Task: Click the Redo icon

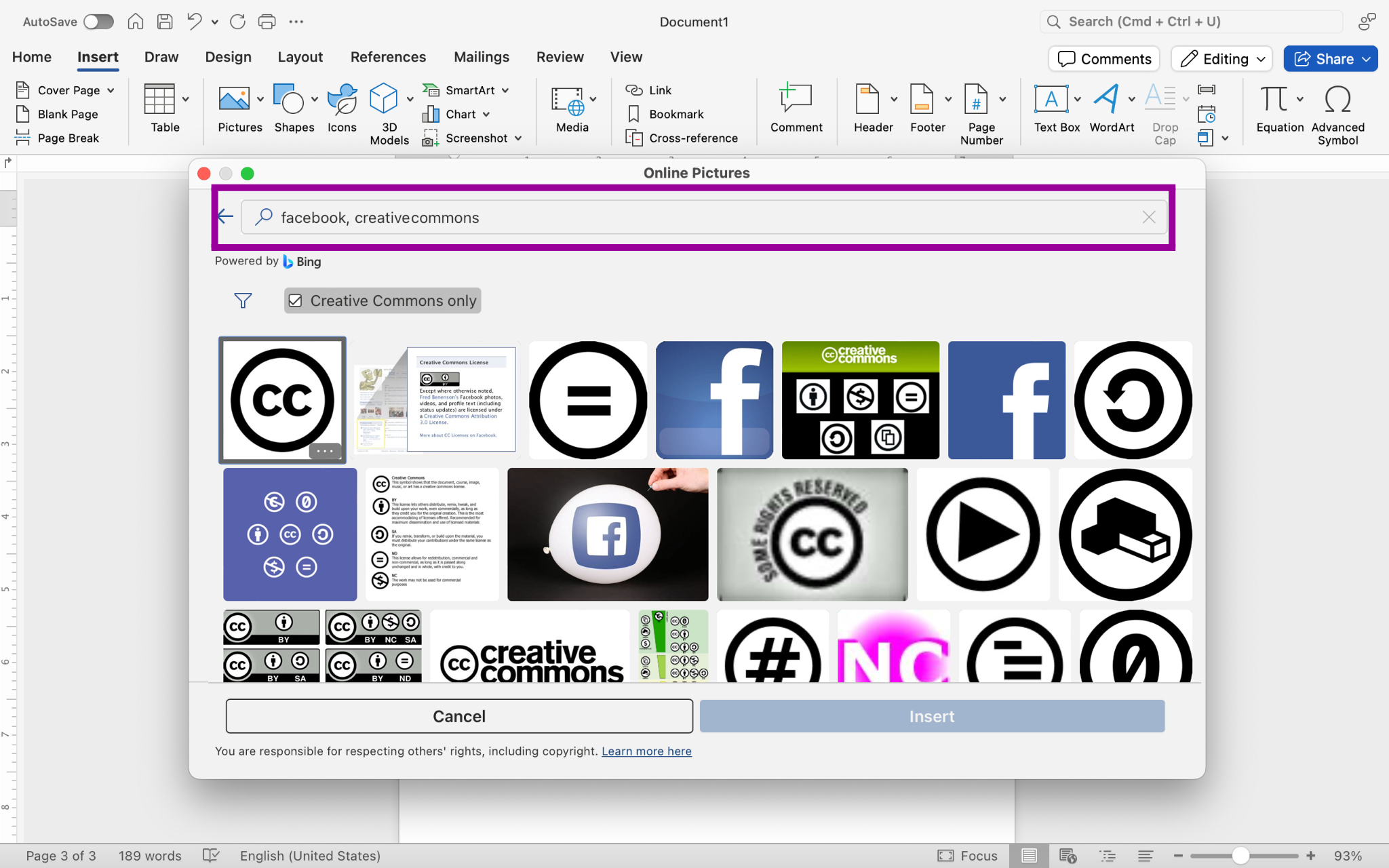Action: coord(237,22)
